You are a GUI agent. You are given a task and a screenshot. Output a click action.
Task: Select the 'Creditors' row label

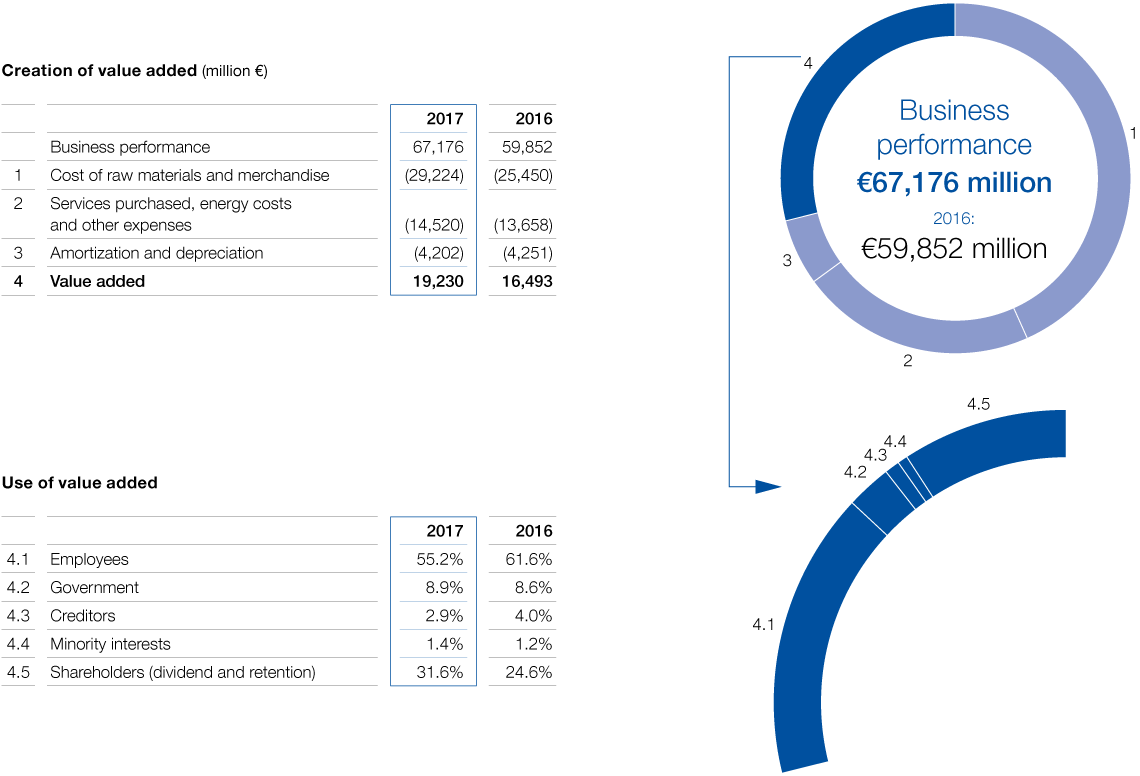pos(83,616)
